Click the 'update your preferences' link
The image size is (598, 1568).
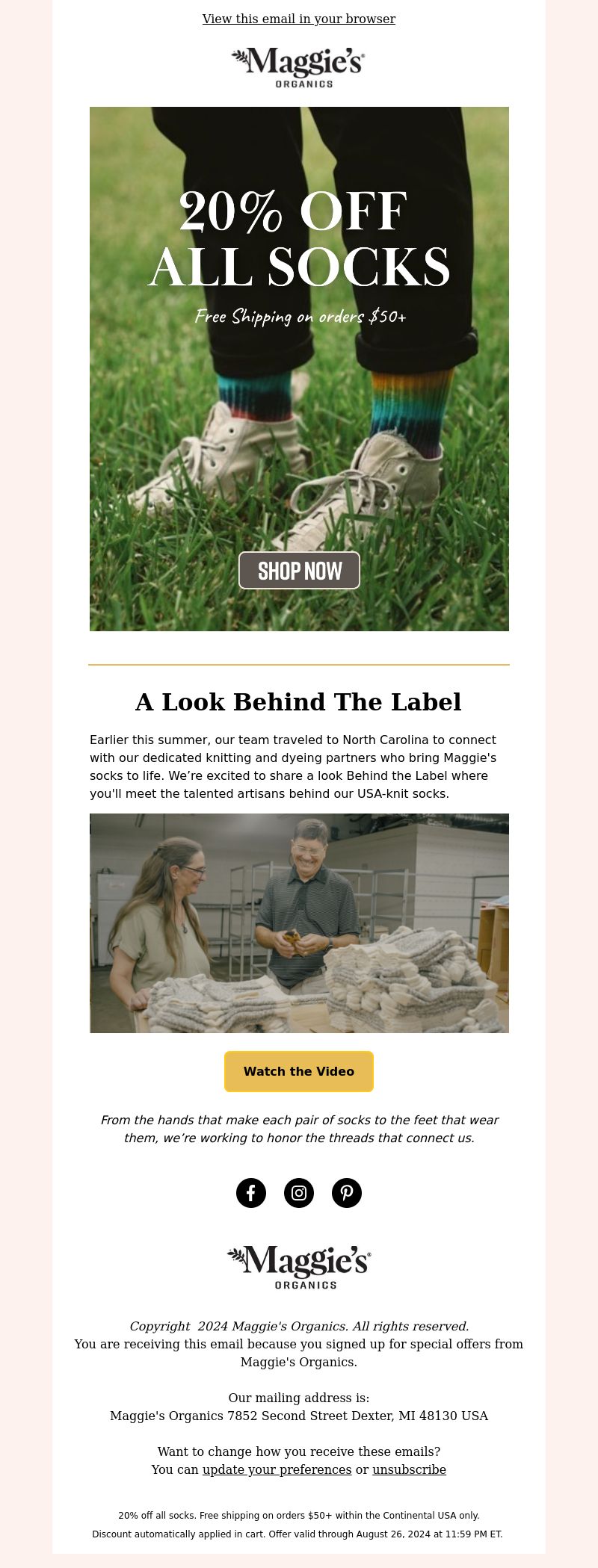277,1469
